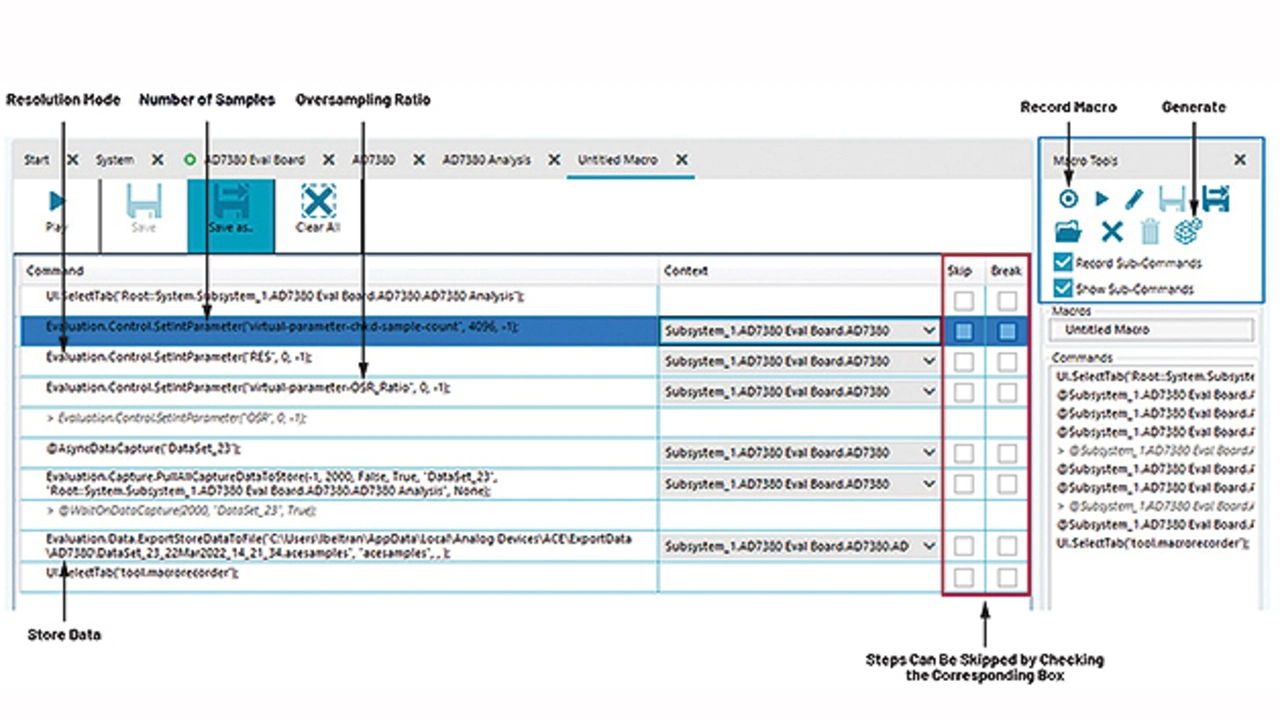Uncheck the Record Sub-Commands checkbox

coord(1064,263)
